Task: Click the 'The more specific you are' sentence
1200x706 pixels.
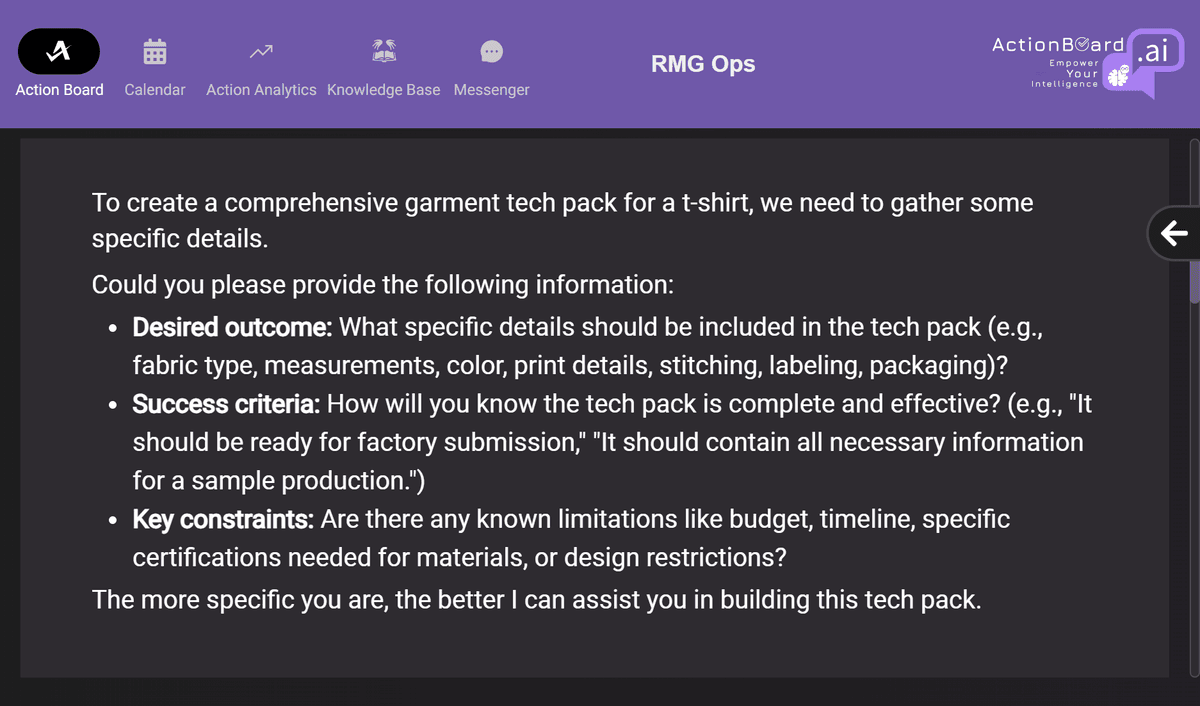Action: coord(536,600)
